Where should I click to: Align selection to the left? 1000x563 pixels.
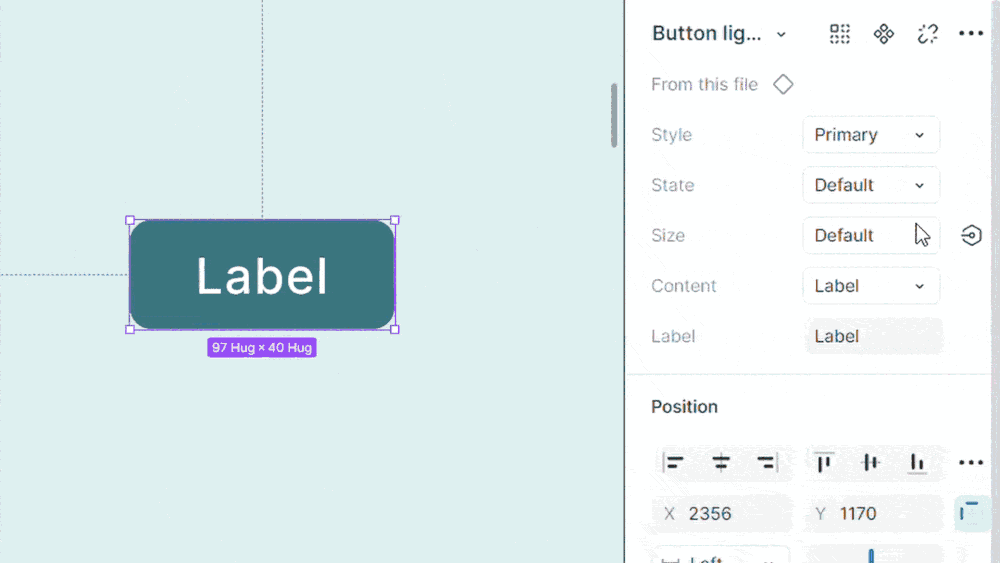[675, 463]
